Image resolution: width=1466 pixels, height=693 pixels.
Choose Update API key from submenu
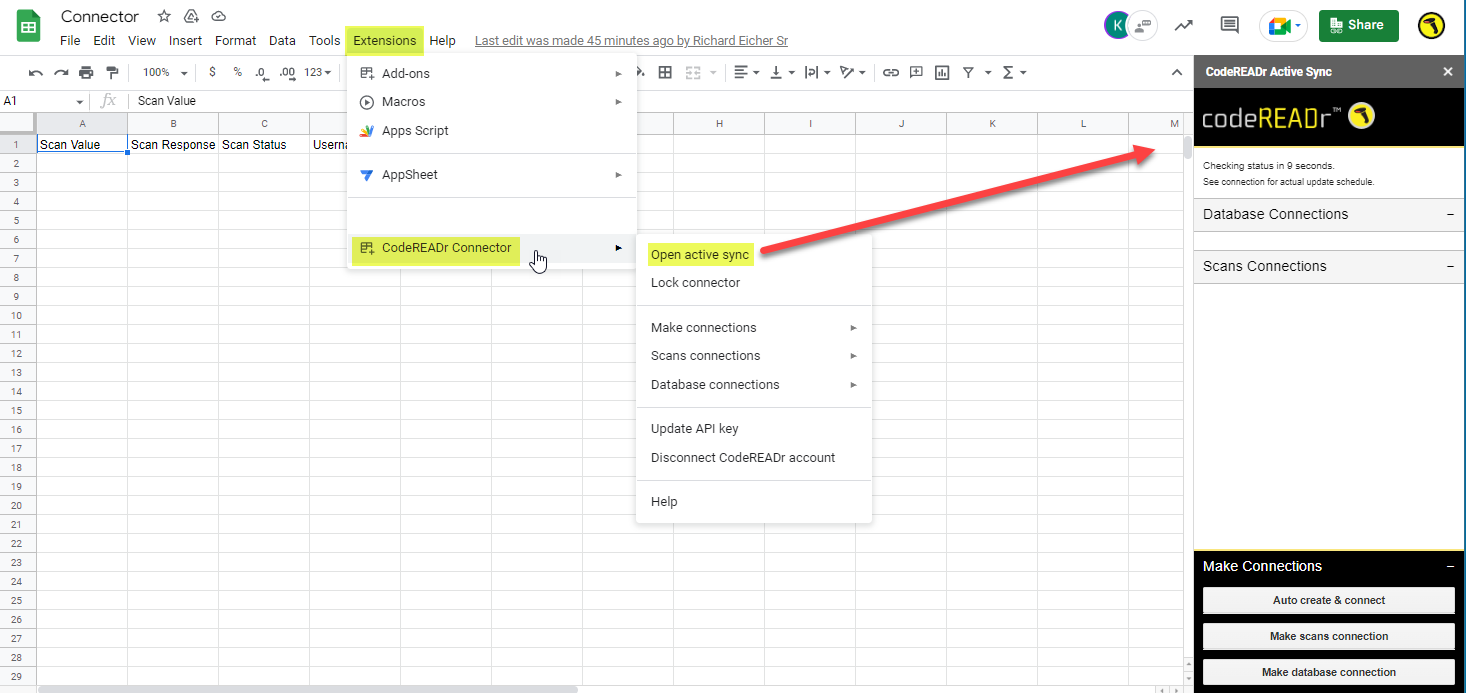[x=694, y=429]
